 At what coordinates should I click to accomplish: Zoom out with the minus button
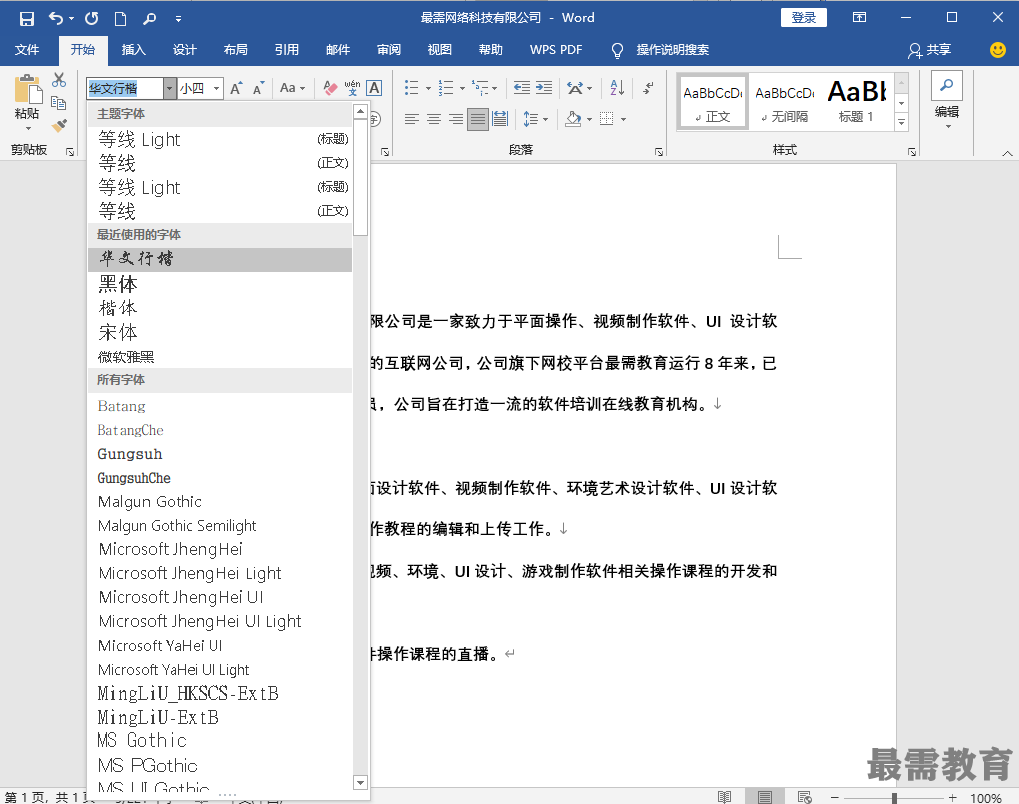tap(835, 798)
